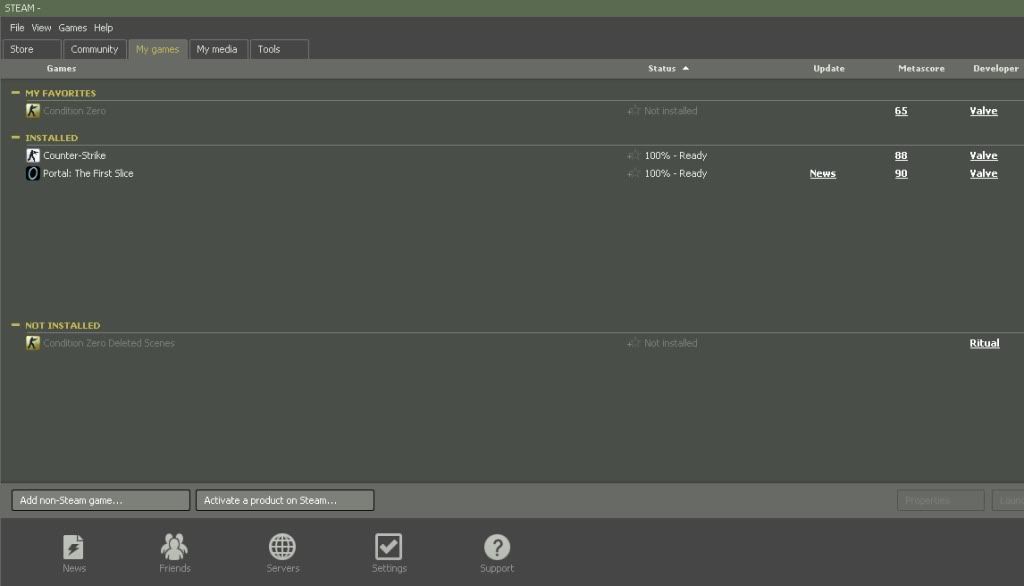
Task: Click Condition Zero's Not installed status
Action: pyautogui.click(x=671, y=111)
